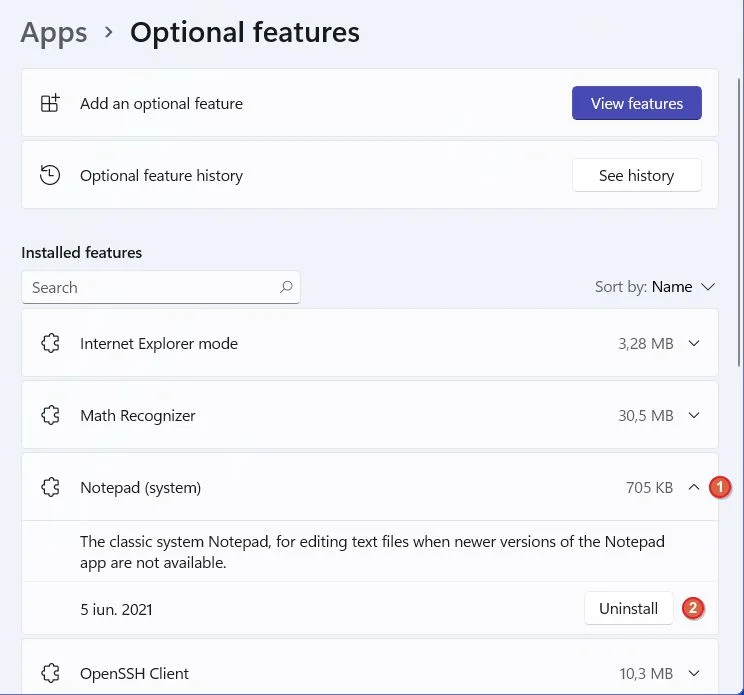The height and width of the screenshot is (695, 744).
Task: Uninstall the Notepad (system) feature
Action: (629, 608)
